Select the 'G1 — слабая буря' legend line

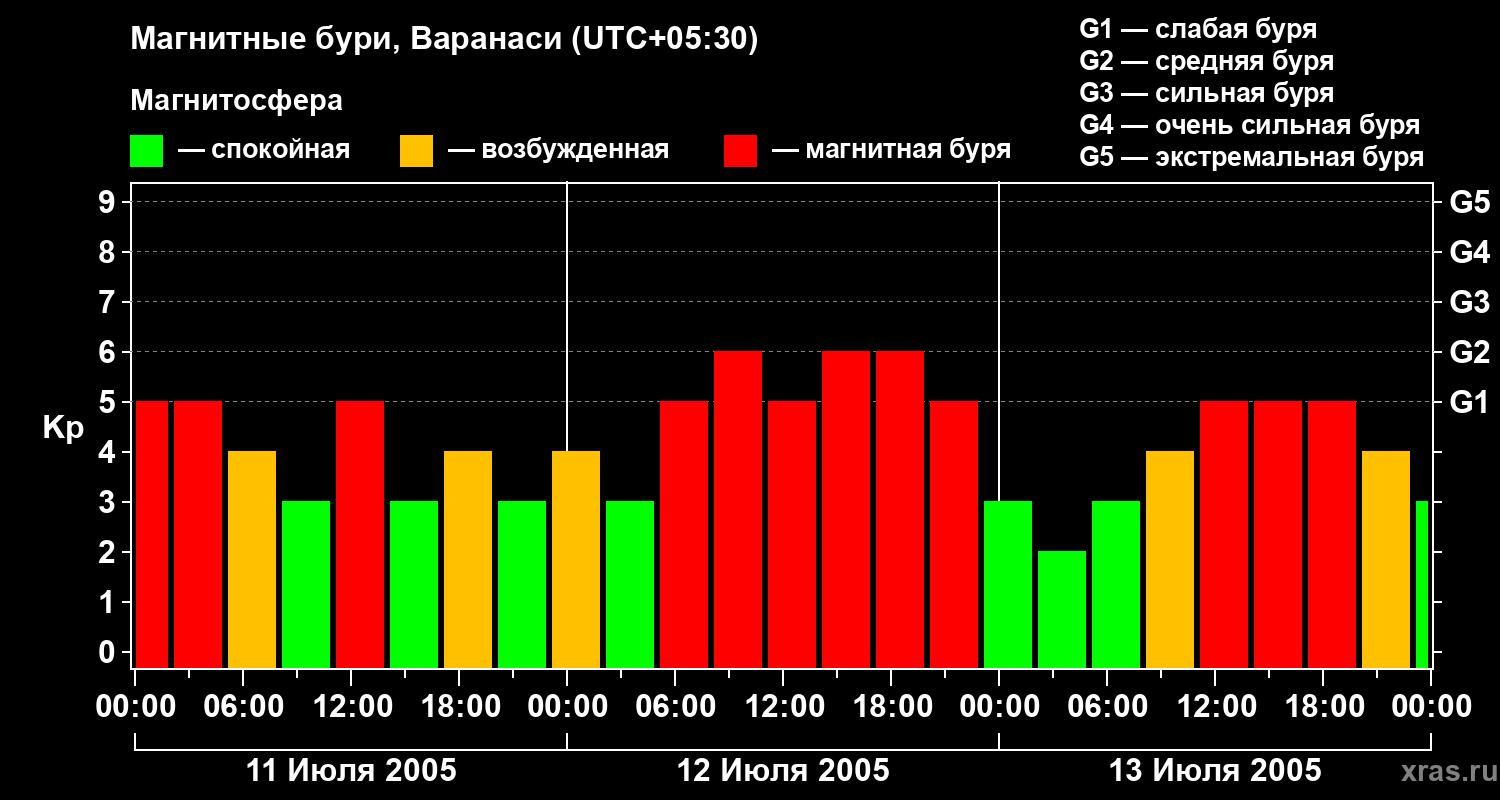1198,28
